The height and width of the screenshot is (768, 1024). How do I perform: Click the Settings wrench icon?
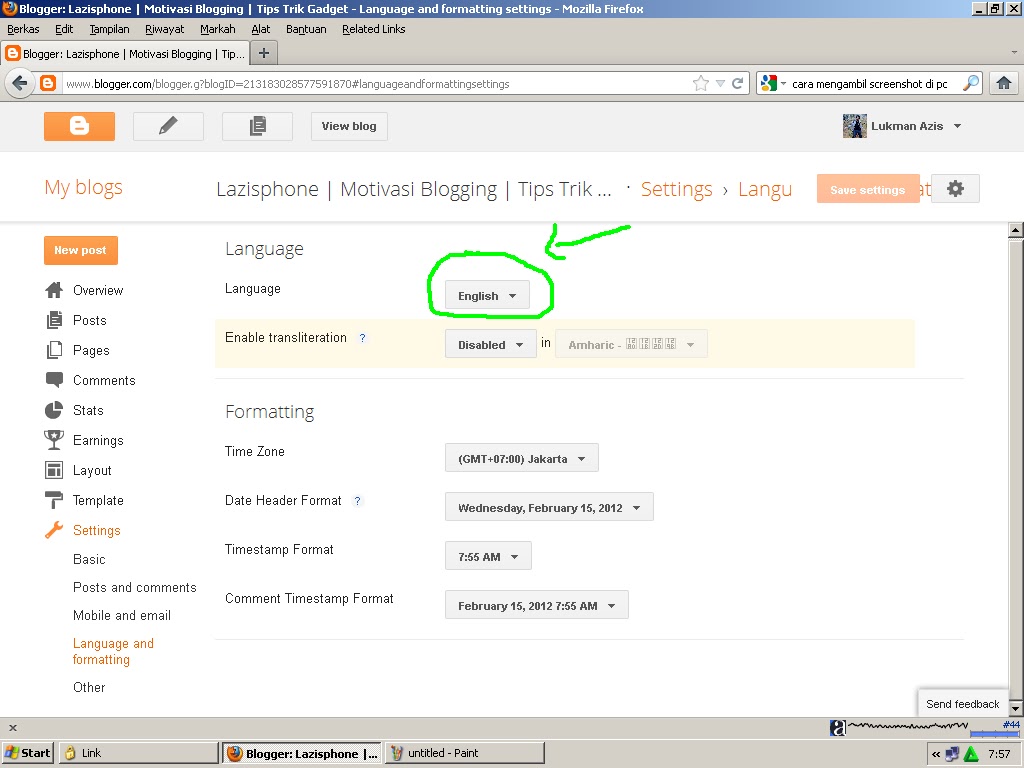pyautogui.click(x=54, y=530)
